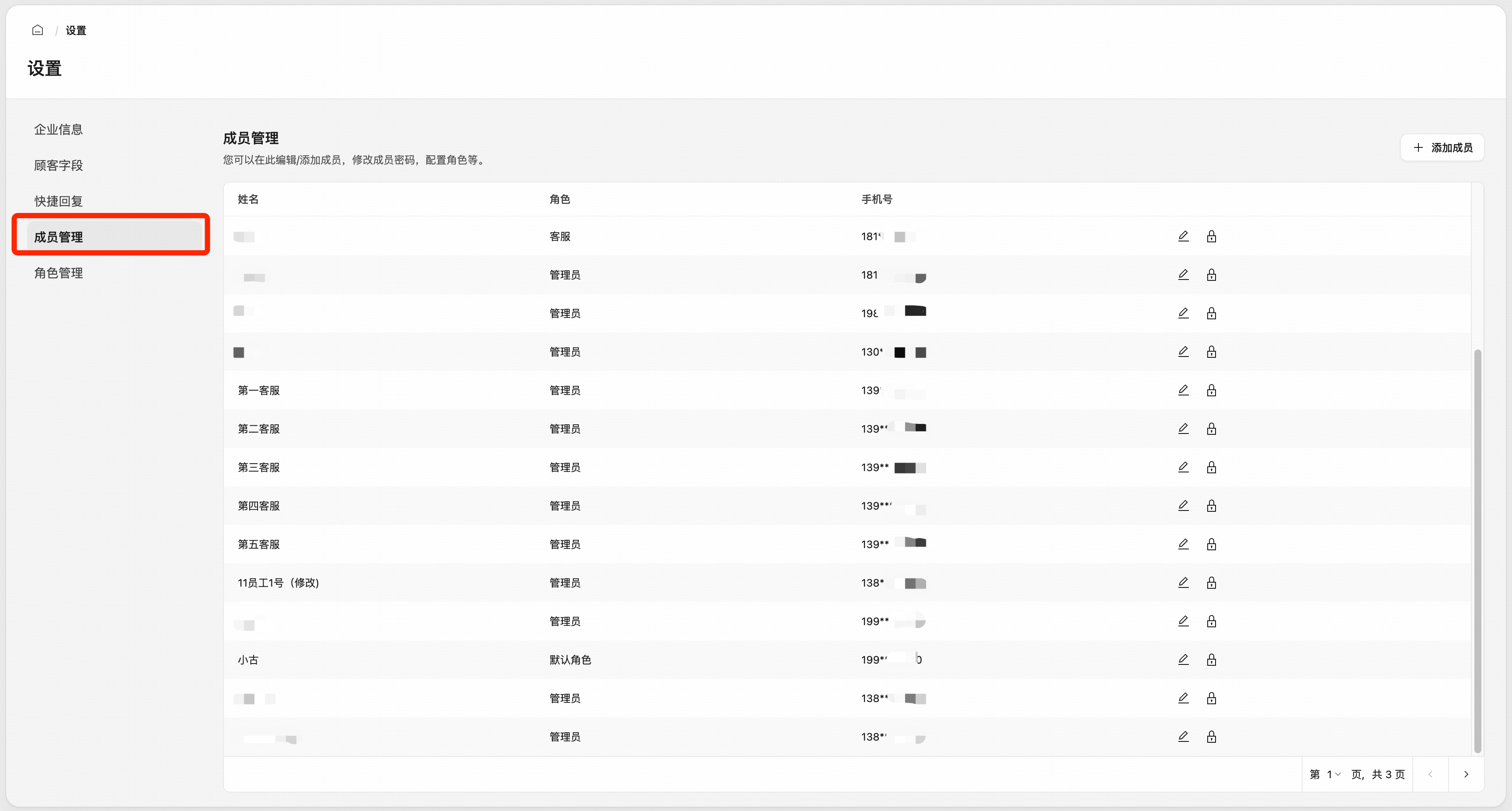Image resolution: width=1512 pixels, height=811 pixels.
Task: Click the 添加成员 button
Action: click(1442, 147)
